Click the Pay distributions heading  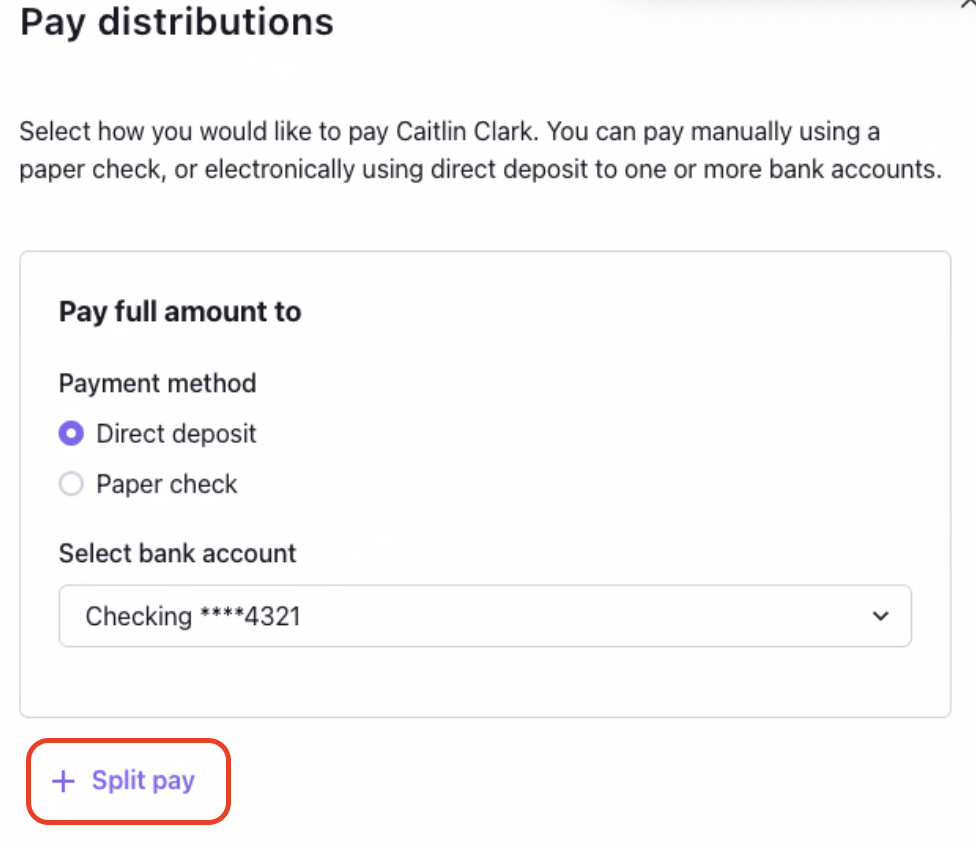177,21
